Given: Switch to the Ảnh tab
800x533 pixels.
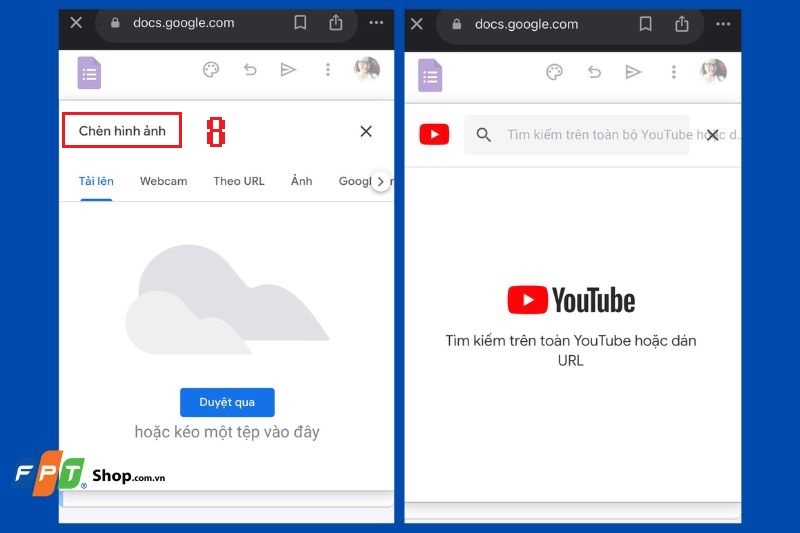Looking at the screenshot, I should [x=302, y=181].
